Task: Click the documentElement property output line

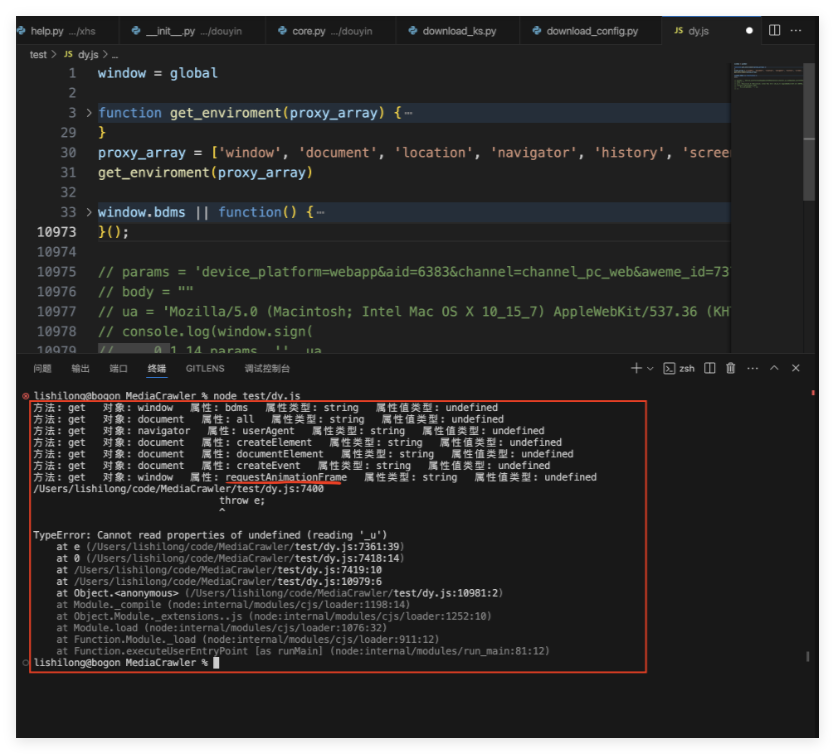Action: (303, 454)
